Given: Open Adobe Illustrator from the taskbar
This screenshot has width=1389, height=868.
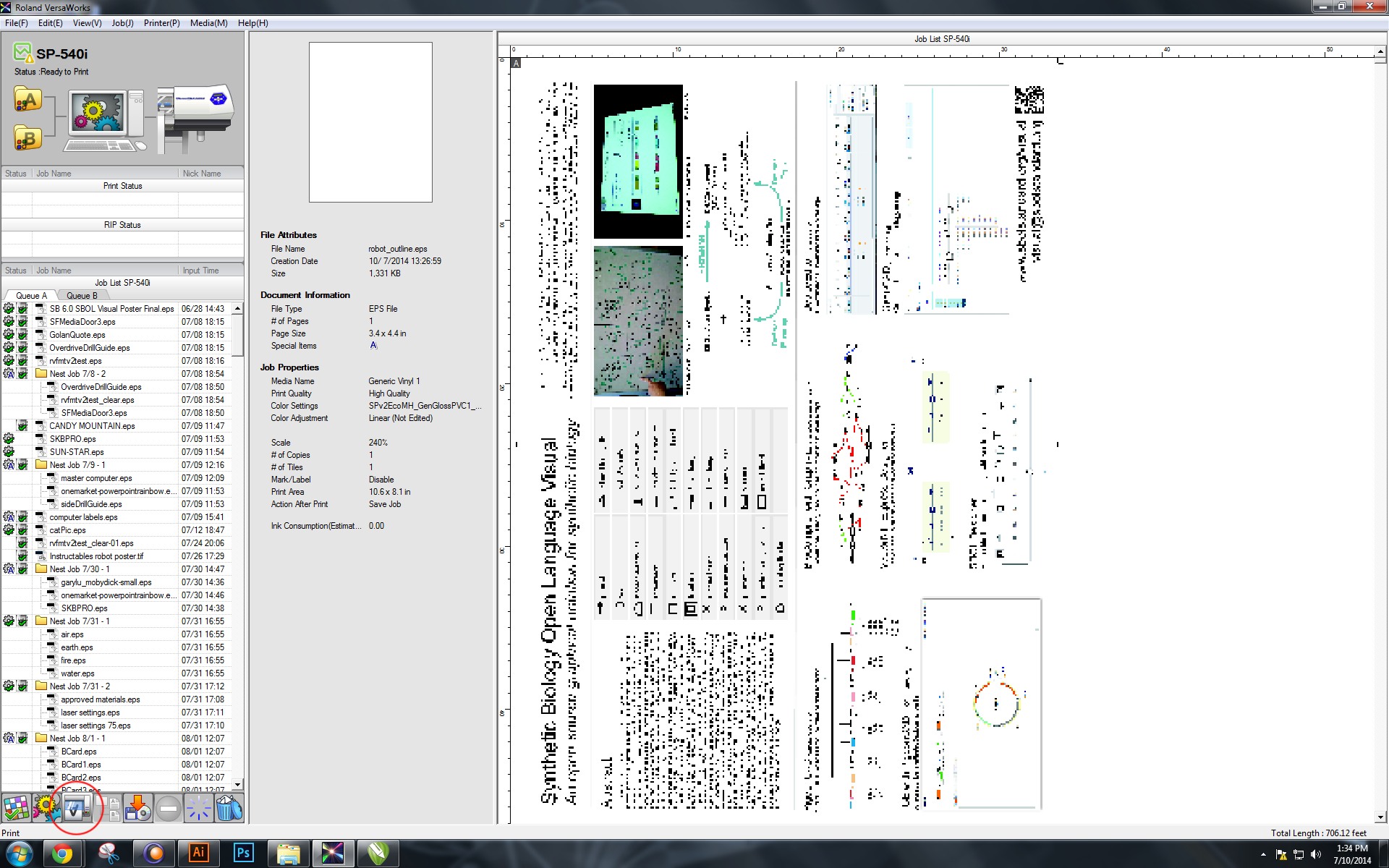Looking at the screenshot, I should (198, 854).
